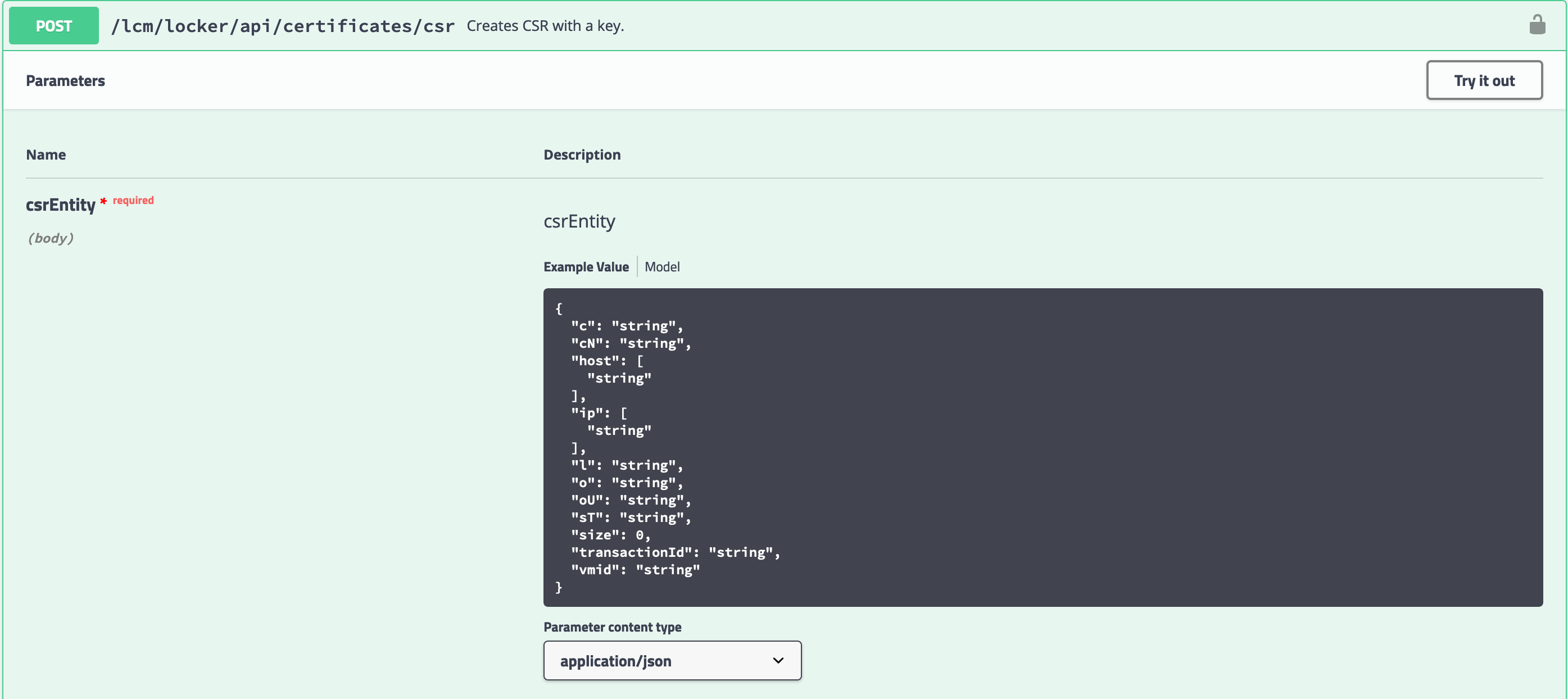This screenshot has height=699, width=1568.
Task: Click the "oU": "string" line
Action: point(631,500)
